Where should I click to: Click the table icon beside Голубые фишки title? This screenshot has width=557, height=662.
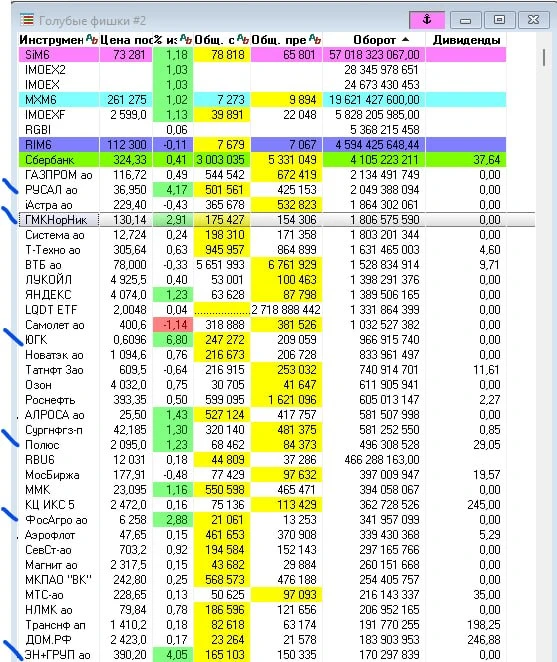pyautogui.click(x=27, y=19)
